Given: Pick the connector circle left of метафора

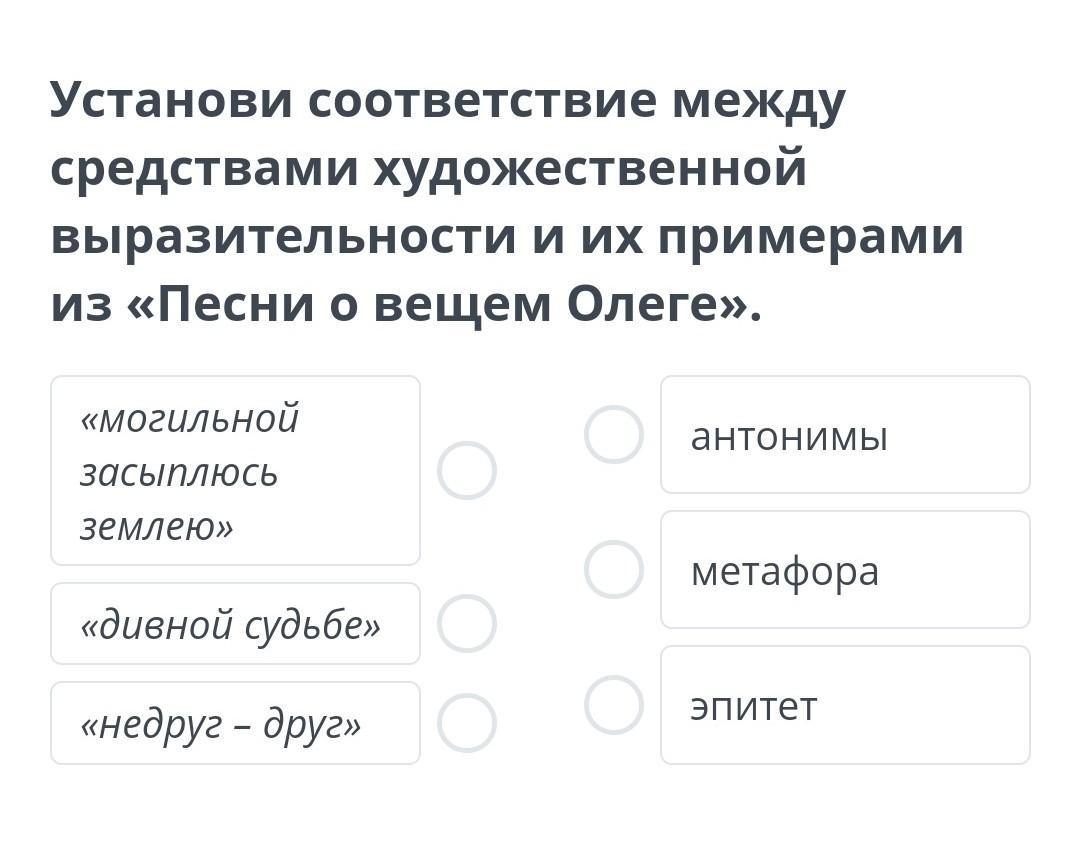Looking at the screenshot, I should click(613, 569).
